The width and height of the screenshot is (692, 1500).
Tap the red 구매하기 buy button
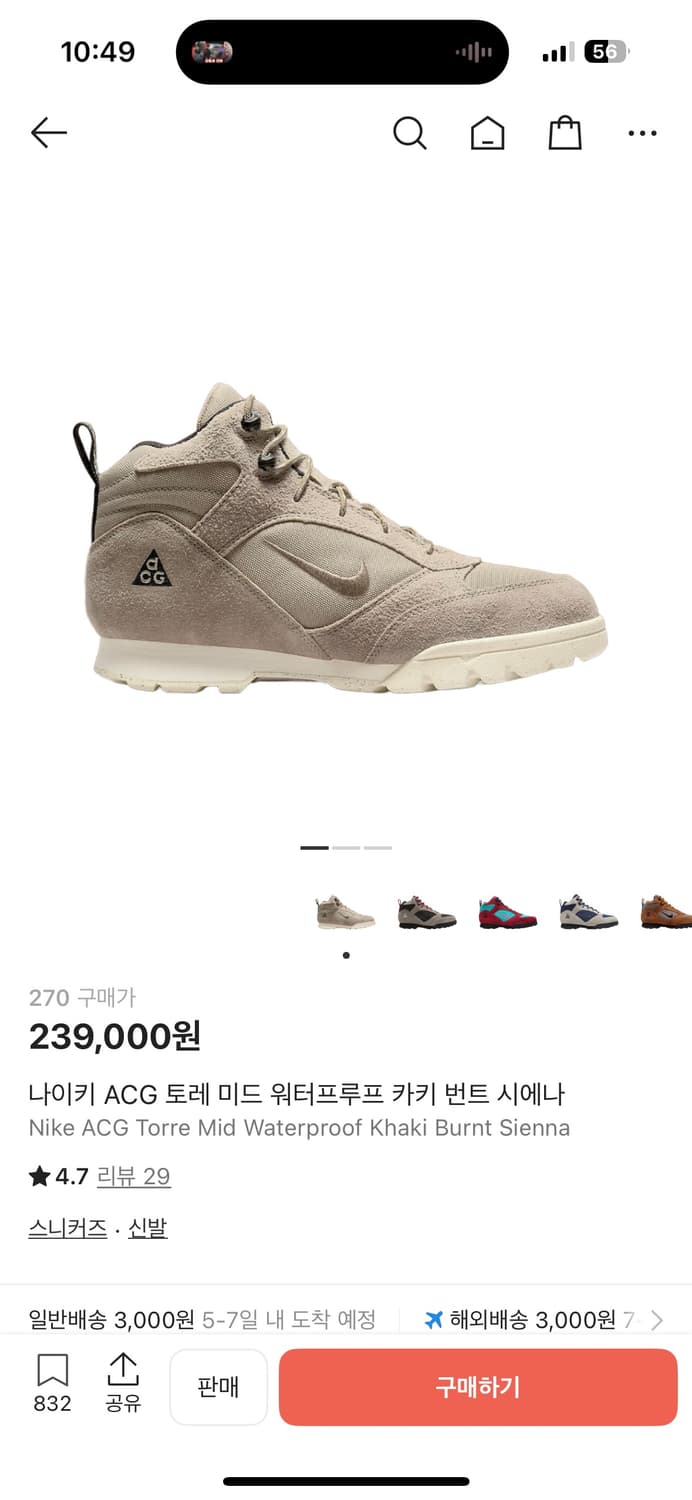pos(478,1387)
